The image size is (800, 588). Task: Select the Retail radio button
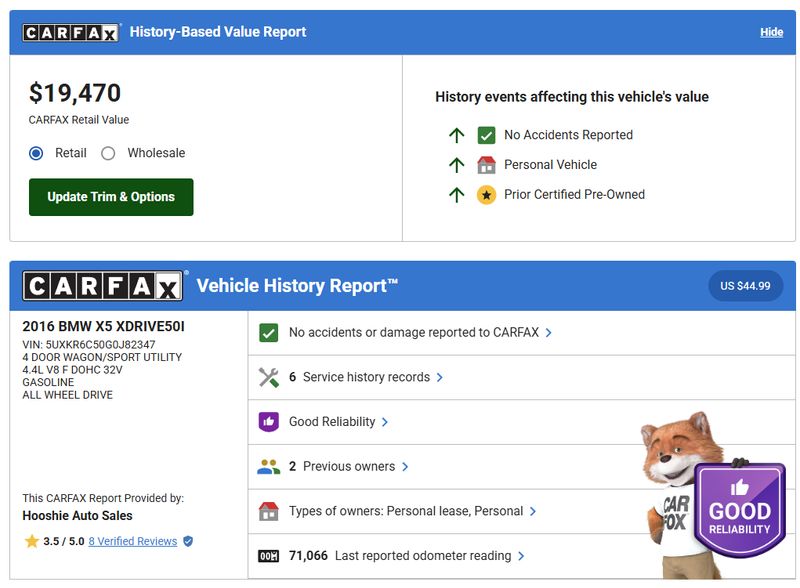[x=37, y=153]
